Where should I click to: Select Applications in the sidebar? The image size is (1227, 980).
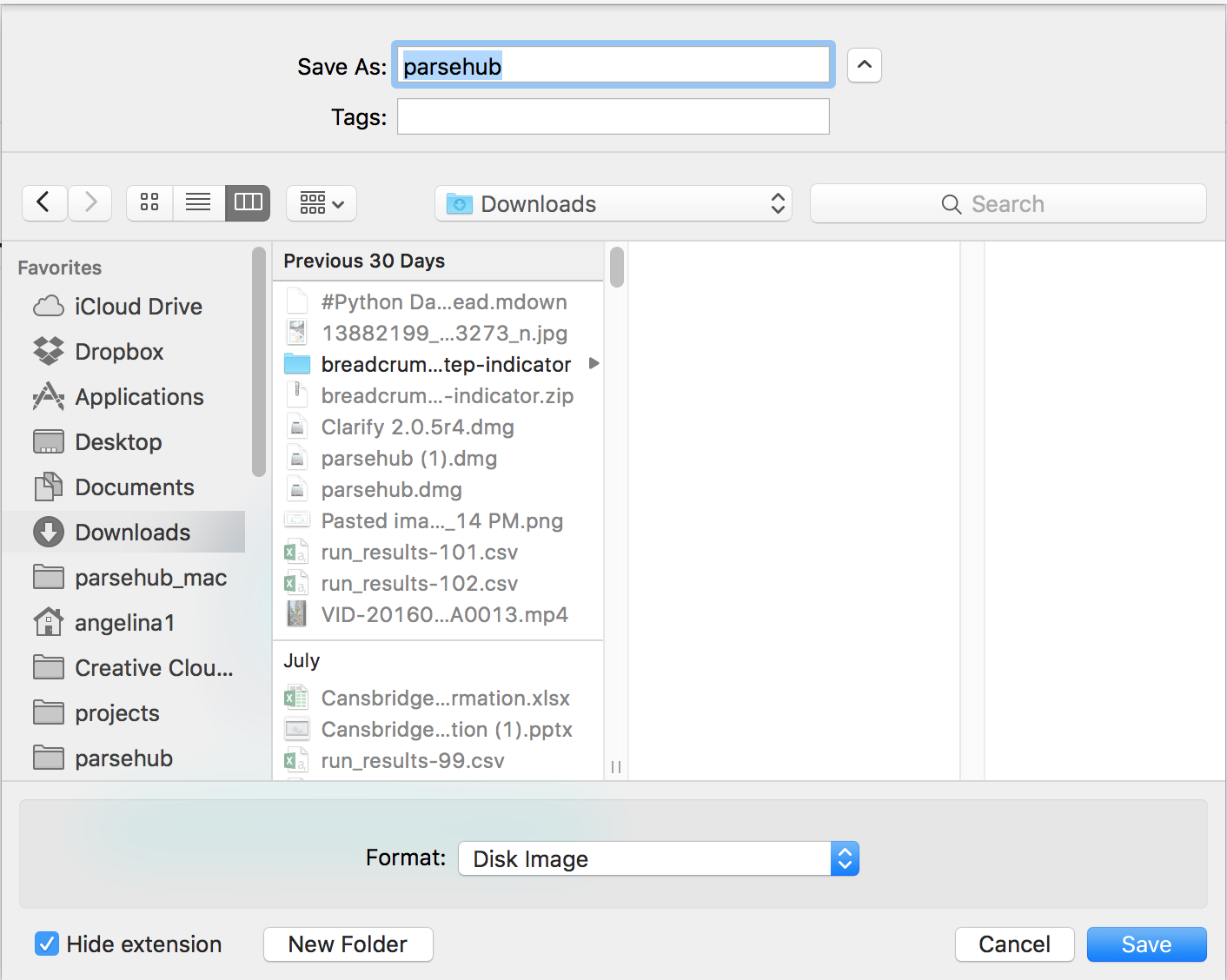point(123,397)
